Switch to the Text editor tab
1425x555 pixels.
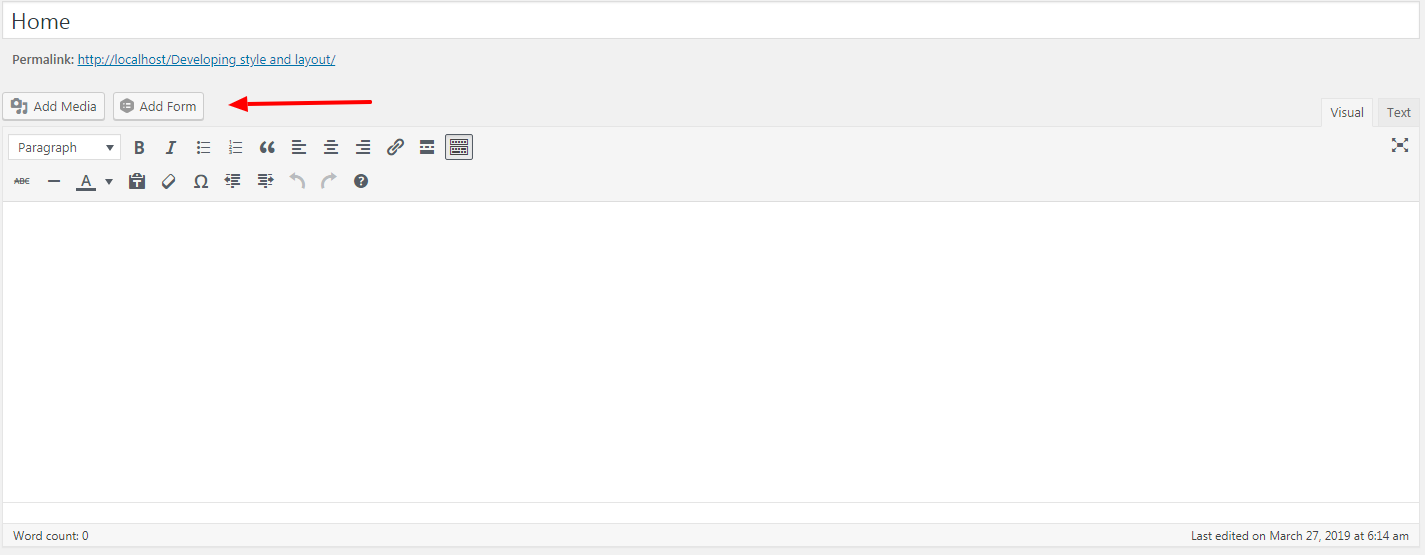click(x=1398, y=112)
